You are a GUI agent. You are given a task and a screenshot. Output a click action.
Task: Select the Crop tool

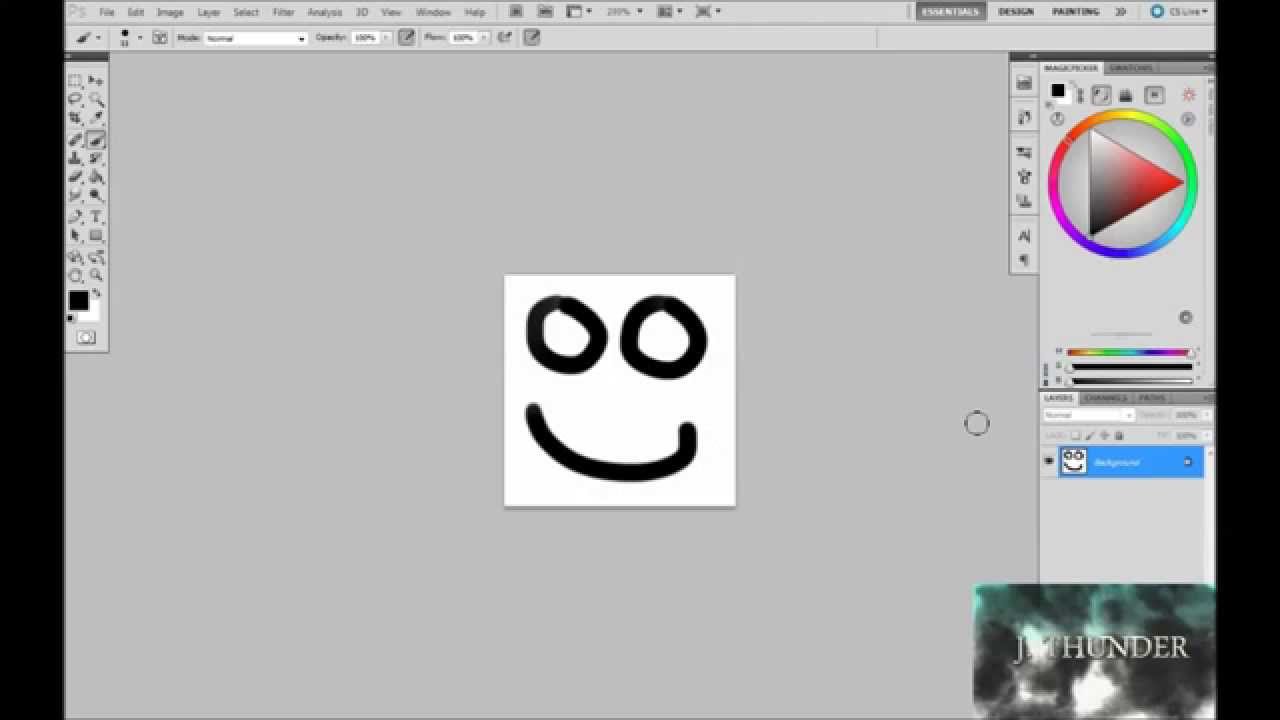click(75, 119)
